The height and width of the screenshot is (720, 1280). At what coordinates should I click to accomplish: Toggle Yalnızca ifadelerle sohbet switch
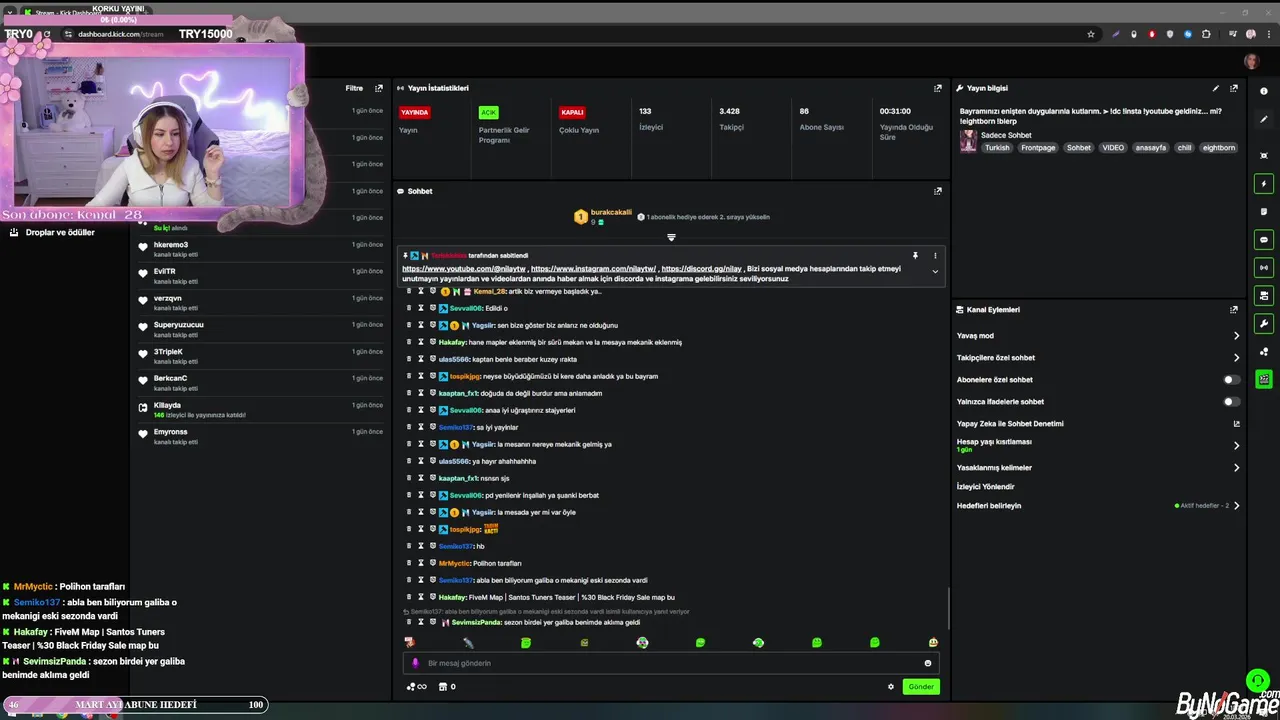point(1232,402)
